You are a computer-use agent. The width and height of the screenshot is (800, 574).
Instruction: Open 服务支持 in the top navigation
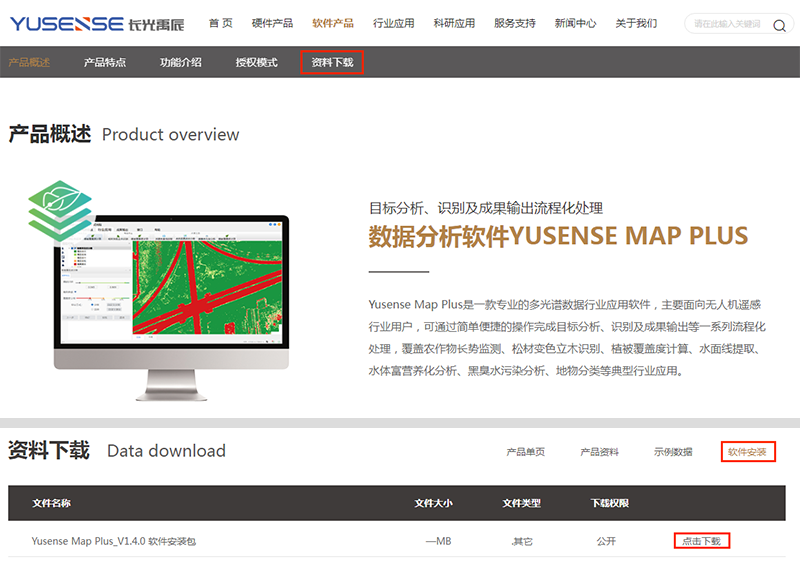515,23
